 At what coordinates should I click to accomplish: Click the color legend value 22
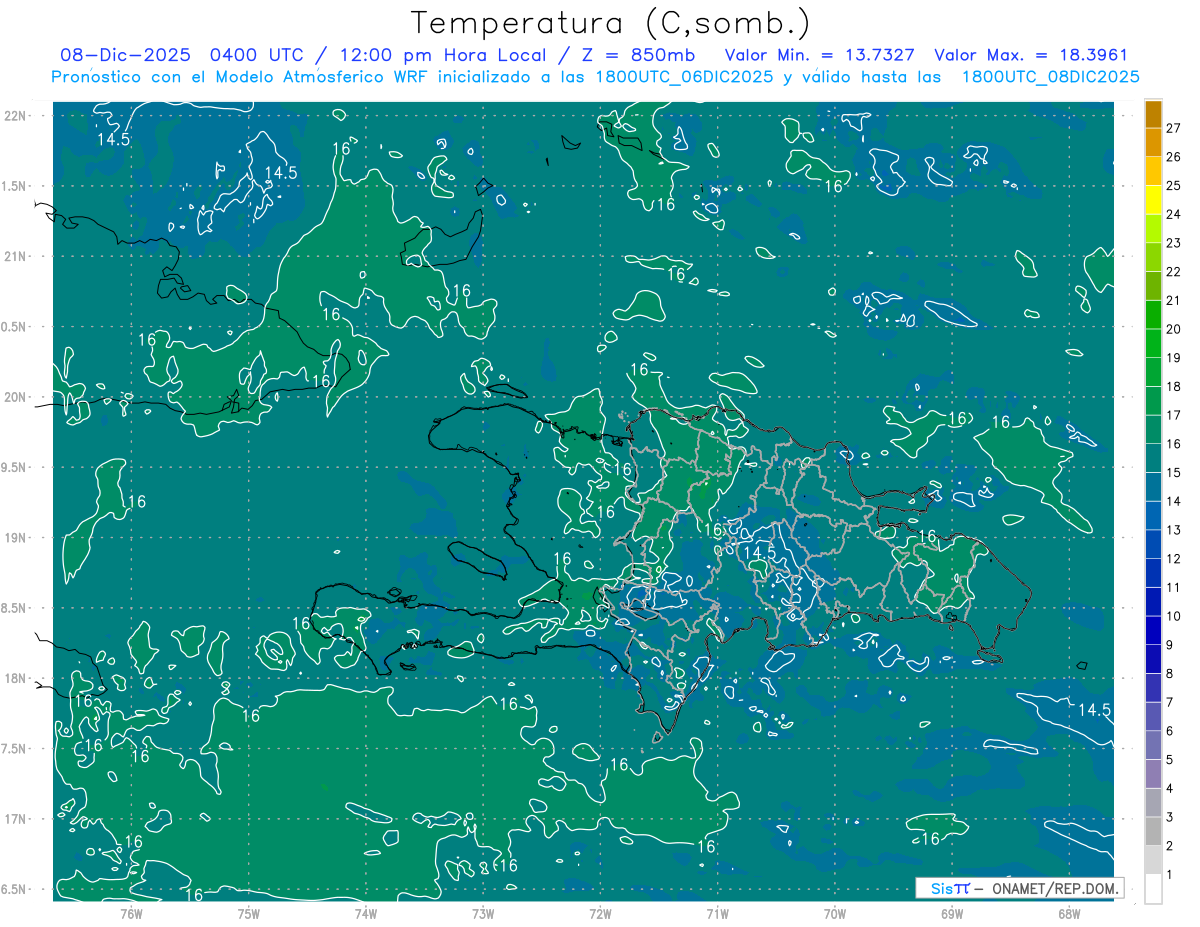coord(1174,271)
